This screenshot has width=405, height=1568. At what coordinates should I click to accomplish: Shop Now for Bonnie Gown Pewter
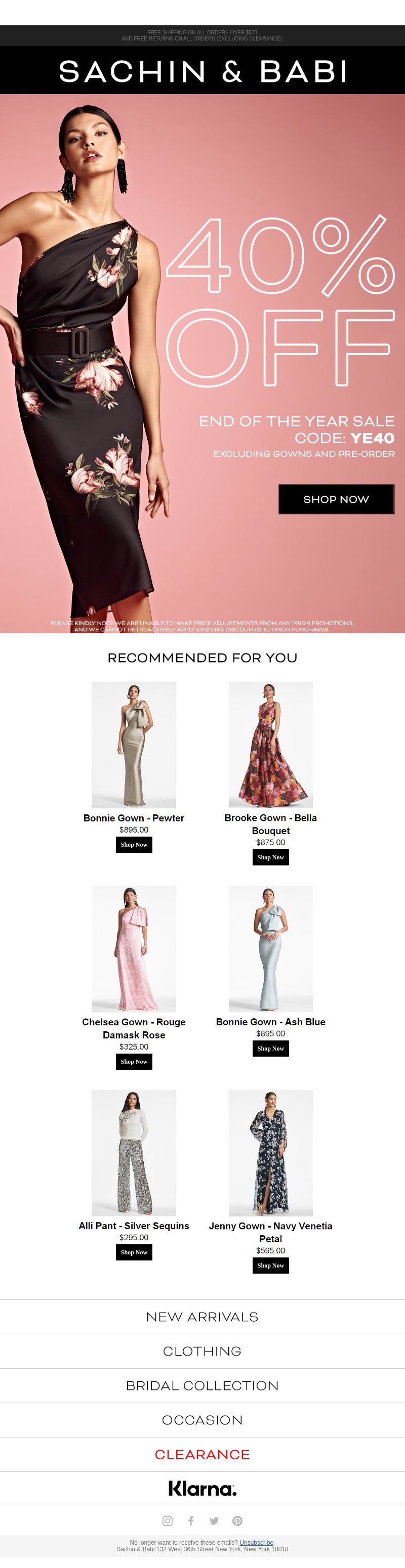(x=134, y=844)
